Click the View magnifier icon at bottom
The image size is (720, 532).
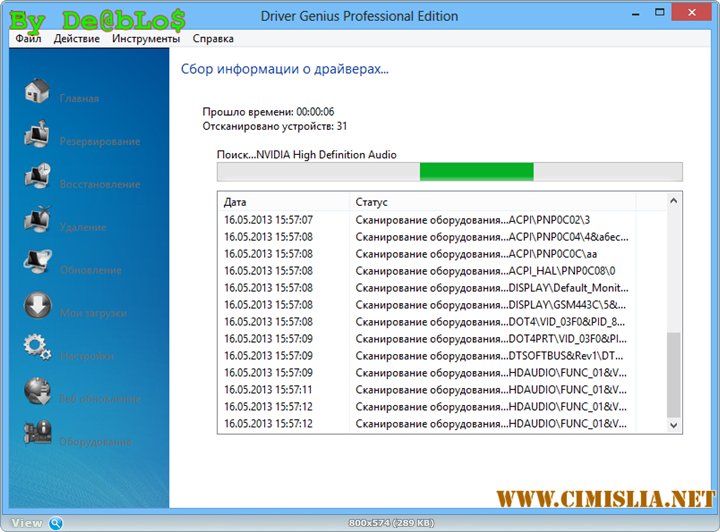pyautogui.click(x=56, y=523)
